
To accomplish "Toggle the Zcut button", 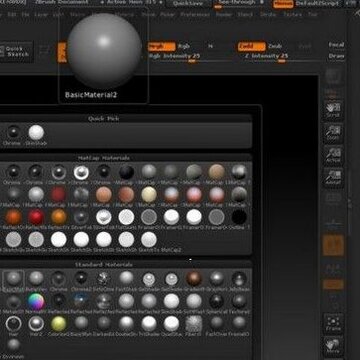I will click(x=305, y=46).
